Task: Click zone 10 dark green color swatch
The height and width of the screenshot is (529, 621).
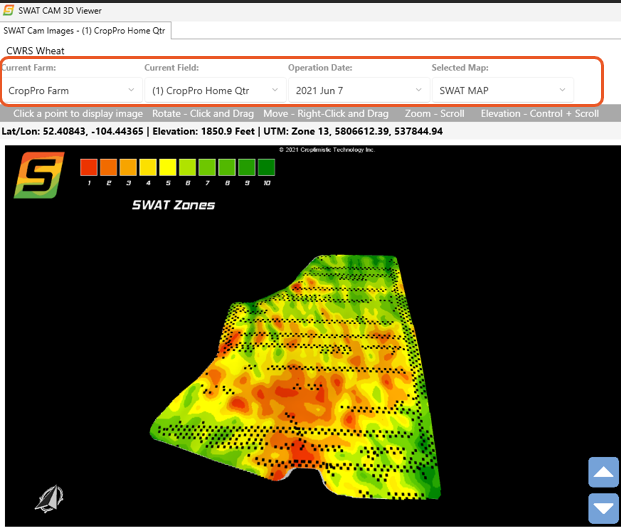Action: [267, 167]
